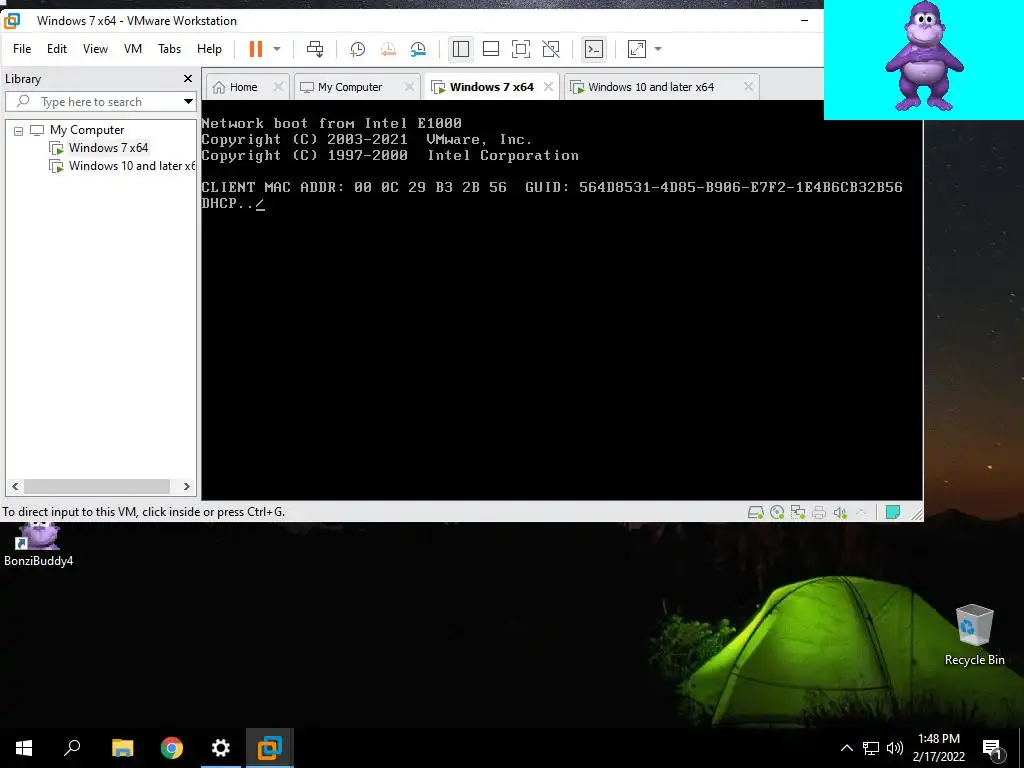Click the library search input field
This screenshot has width=1024, height=768.
pos(101,102)
